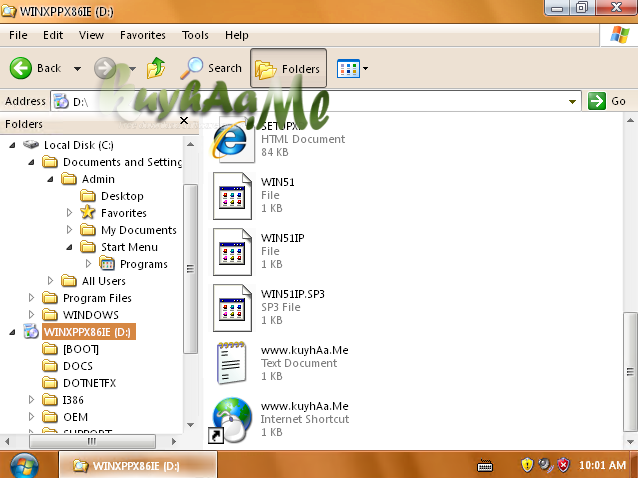Select www.kuyhAa.Me Internet Shortcut icon
638x478 pixels.
click(232, 420)
